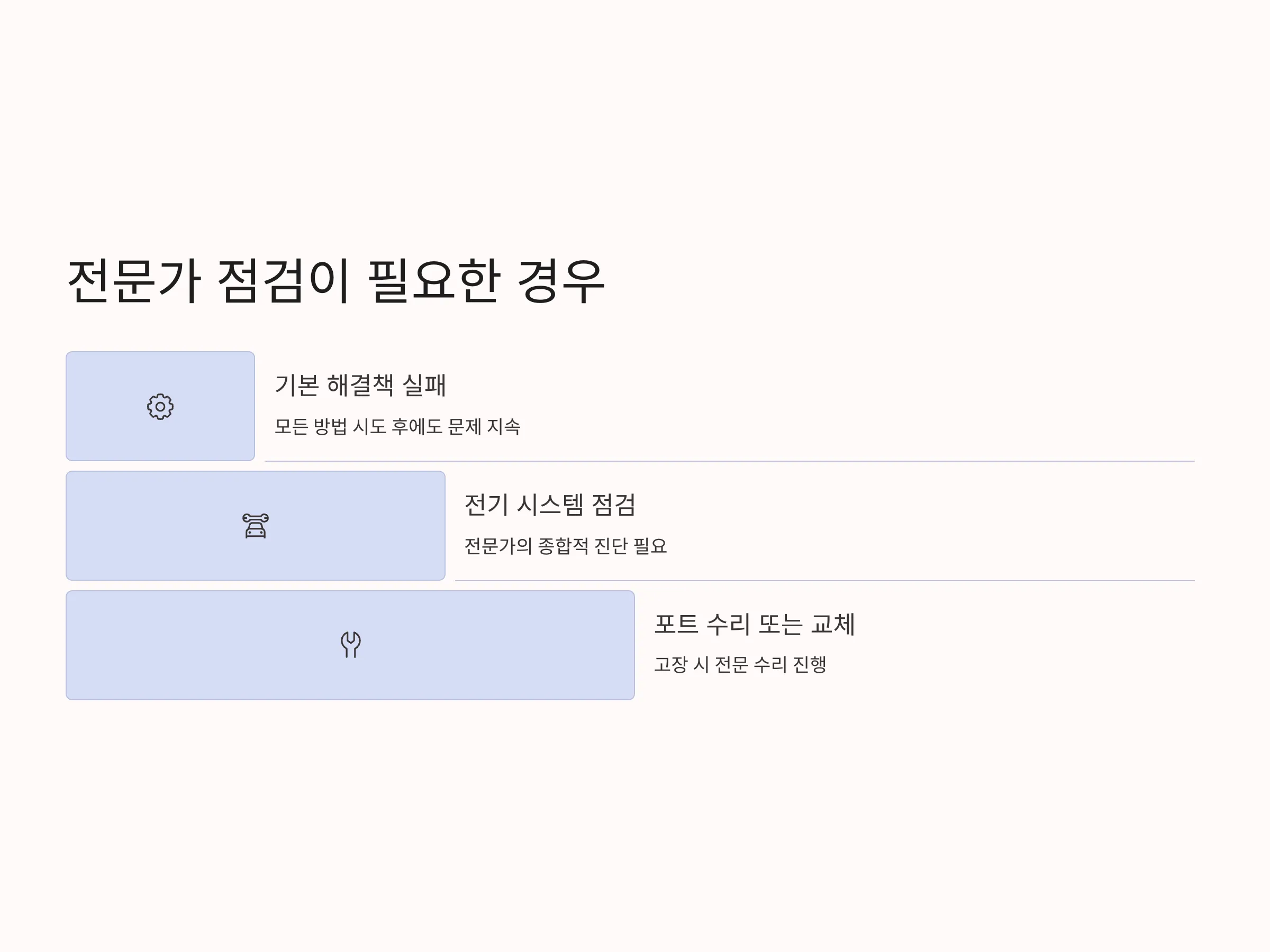Screen dimensions: 1270x952
Task: Click the heading 전기 시스템 점검
Action: pos(550,505)
